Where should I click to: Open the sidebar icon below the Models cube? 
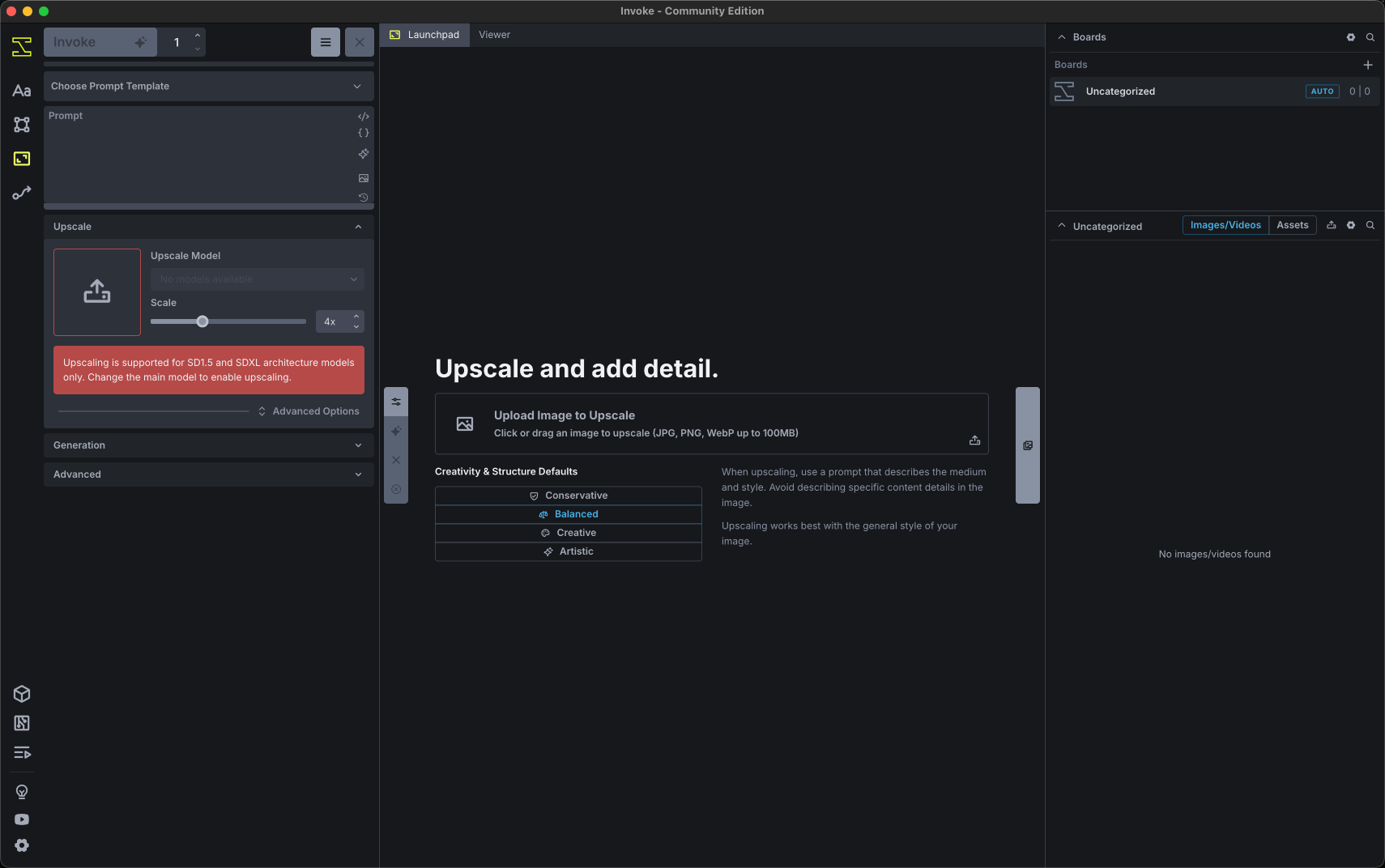[22, 723]
